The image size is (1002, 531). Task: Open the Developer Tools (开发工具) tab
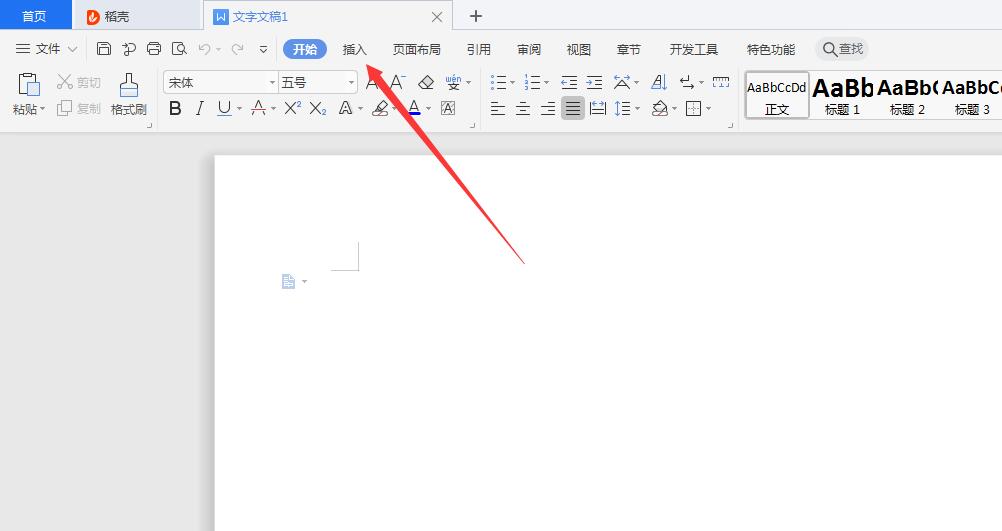[x=694, y=49]
